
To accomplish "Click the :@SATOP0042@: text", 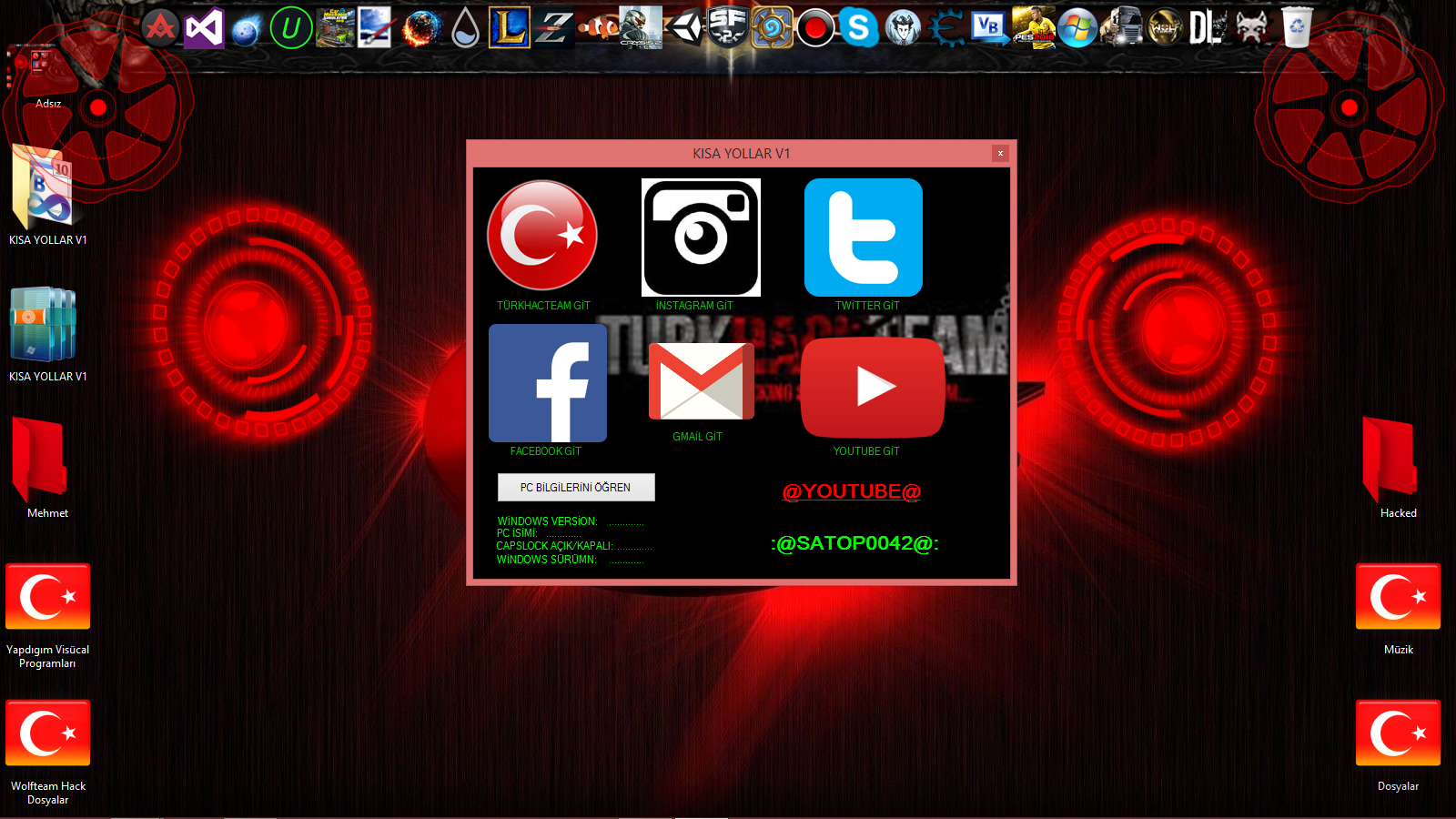I will [854, 543].
